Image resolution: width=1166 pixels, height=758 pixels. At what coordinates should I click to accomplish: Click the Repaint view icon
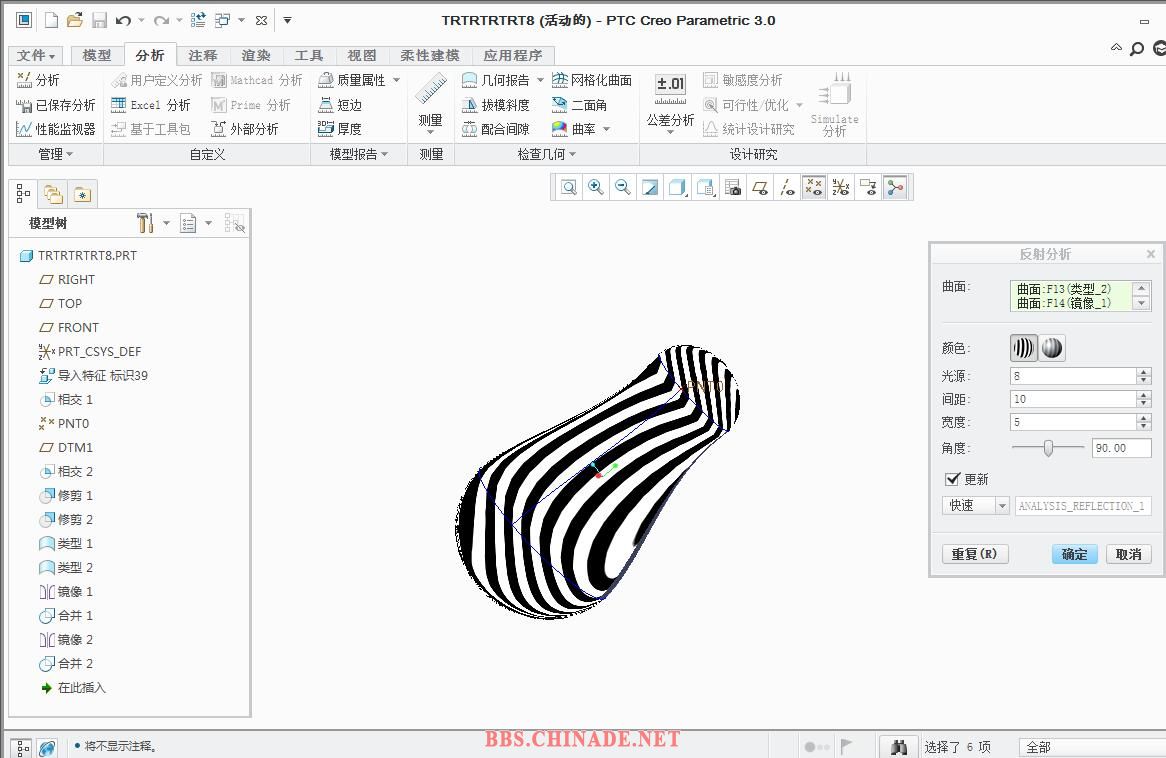(x=650, y=187)
